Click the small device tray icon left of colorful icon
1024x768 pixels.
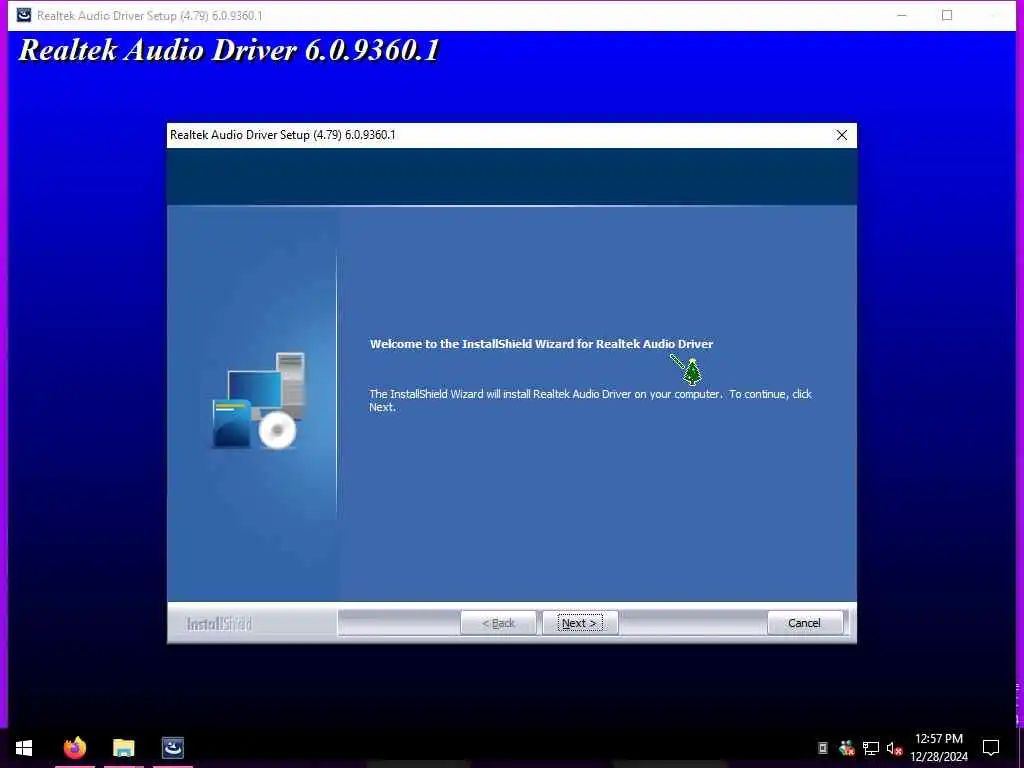click(823, 748)
